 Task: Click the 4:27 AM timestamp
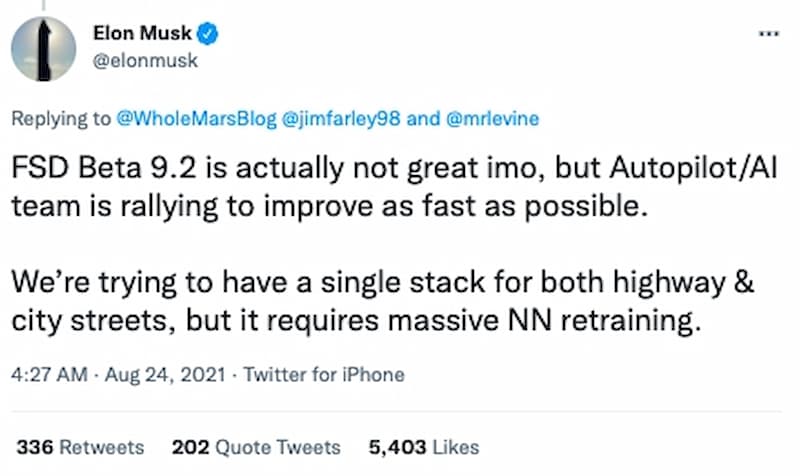point(48,375)
